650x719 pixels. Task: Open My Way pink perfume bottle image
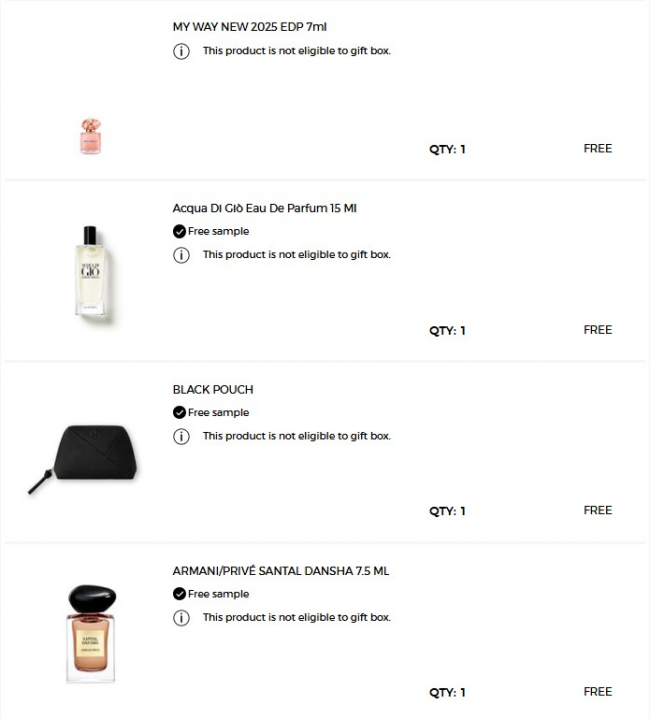(x=90, y=136)
